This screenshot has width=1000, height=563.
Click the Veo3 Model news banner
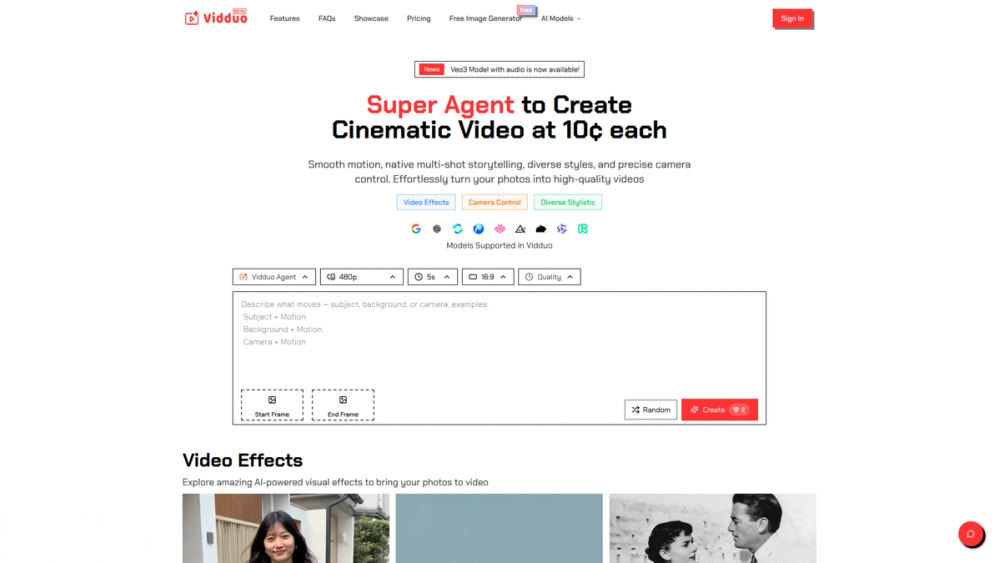pyautogui.click(x=499, y=69)
